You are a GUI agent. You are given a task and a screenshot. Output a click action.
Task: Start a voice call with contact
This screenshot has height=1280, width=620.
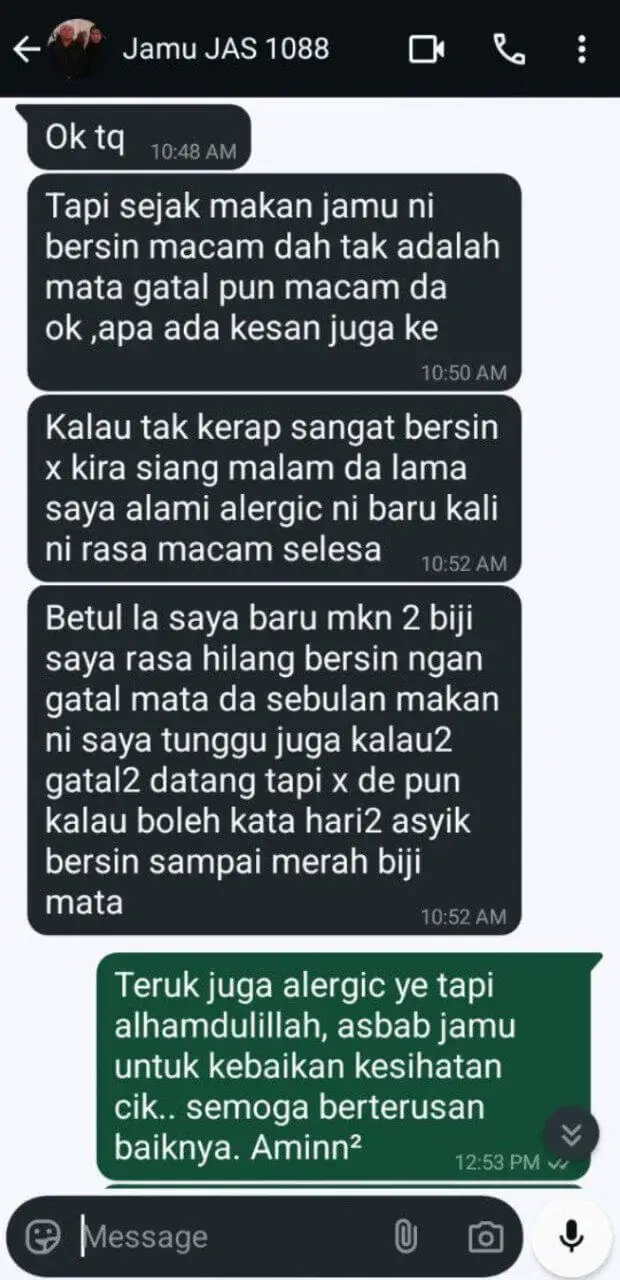509,49
